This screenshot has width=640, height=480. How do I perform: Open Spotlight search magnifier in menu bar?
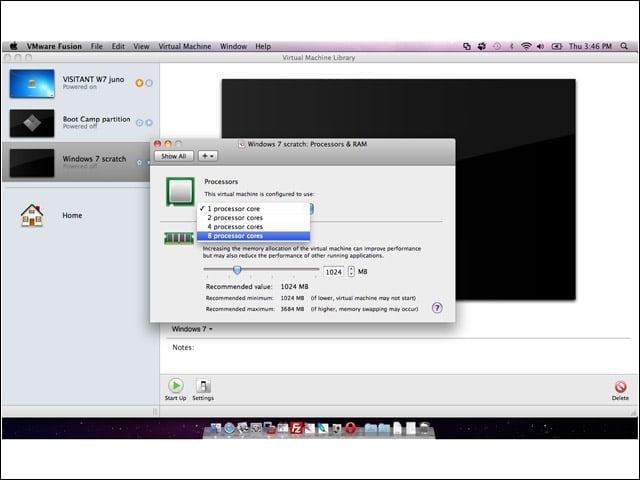pos(624,46)
